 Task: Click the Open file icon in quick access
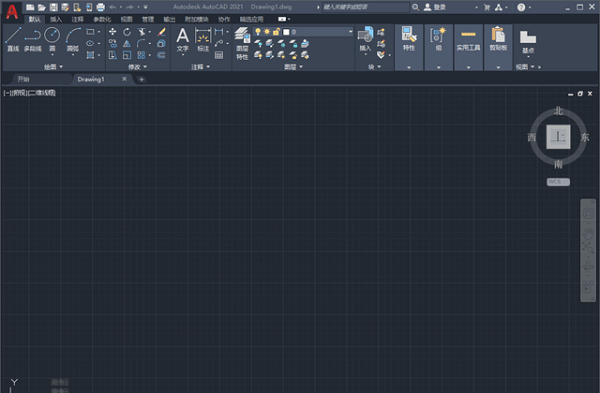click(x=42, y=7)
